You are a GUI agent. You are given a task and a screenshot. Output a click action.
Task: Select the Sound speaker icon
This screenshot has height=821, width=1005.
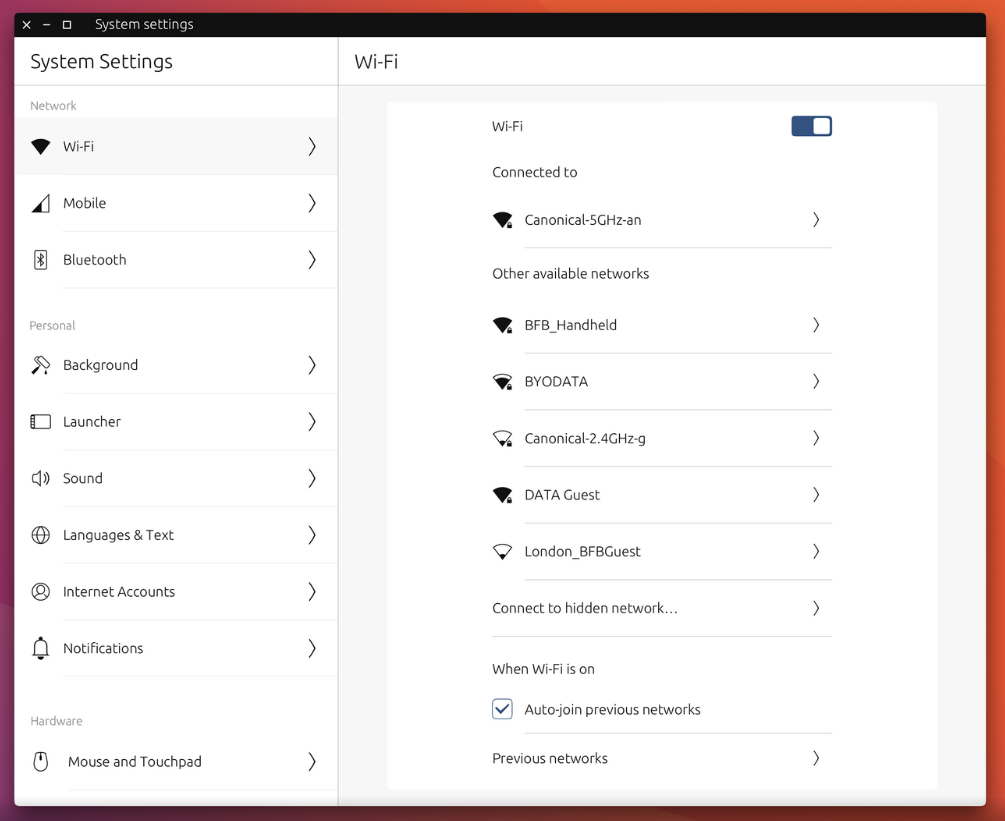click(40, 478)
